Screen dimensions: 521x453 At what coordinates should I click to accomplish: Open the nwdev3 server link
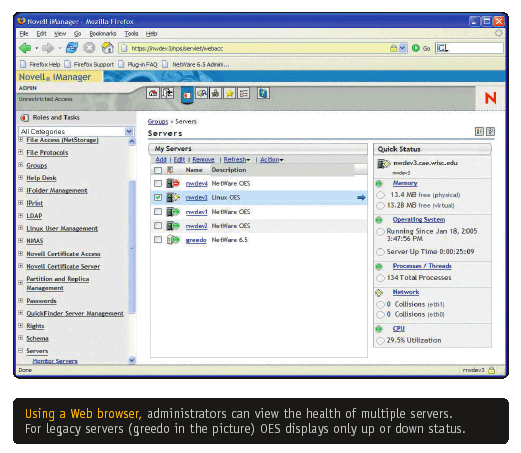[x=196, y=198]
